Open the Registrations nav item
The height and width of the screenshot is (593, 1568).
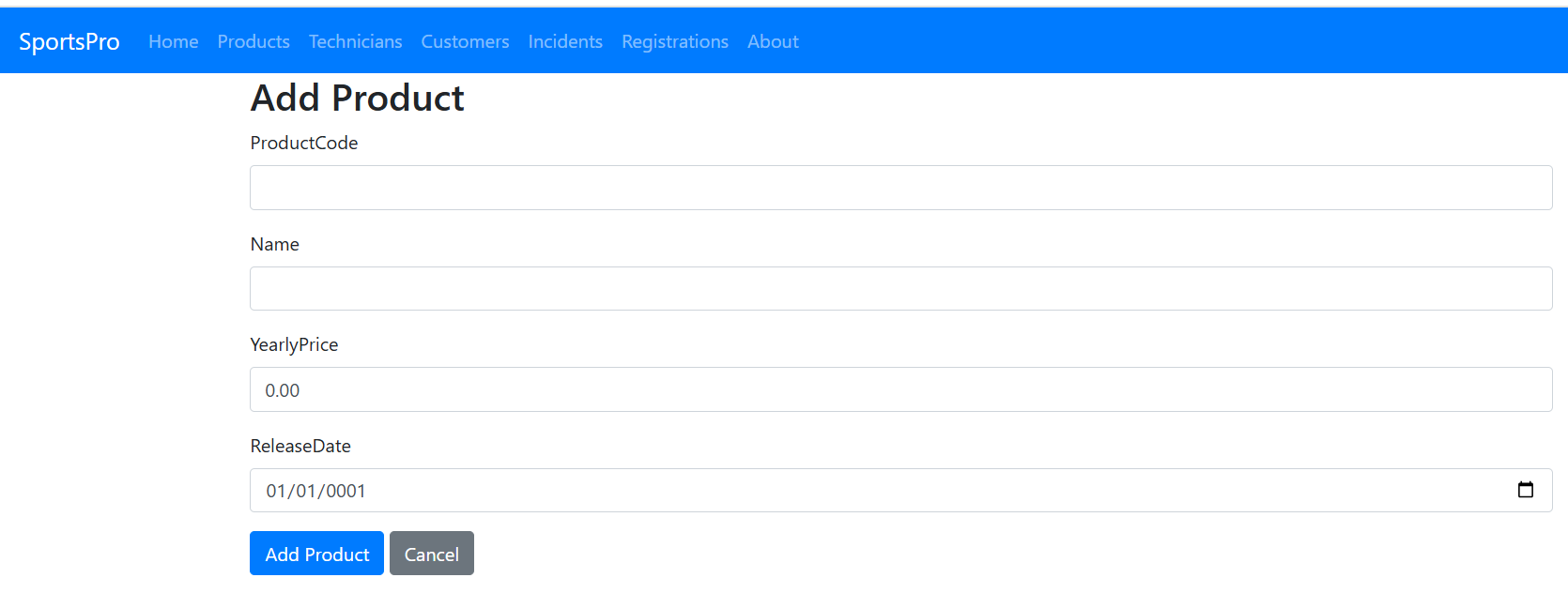[675, 41]
